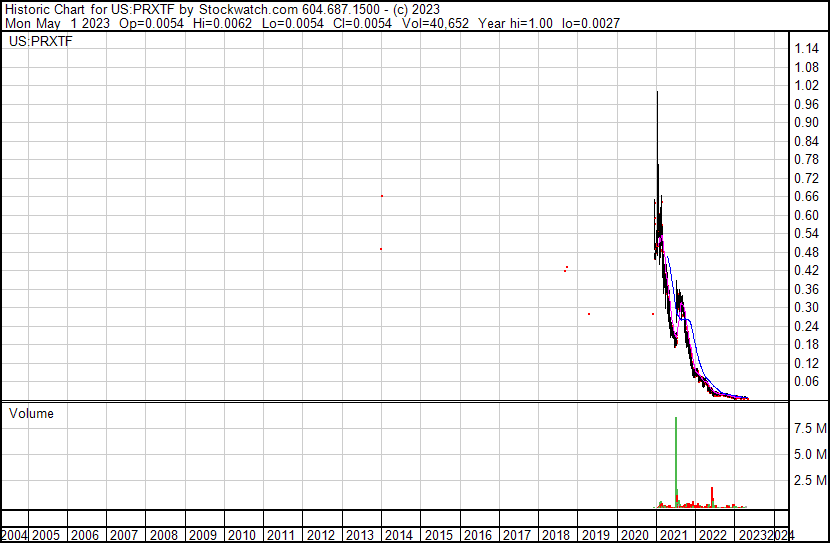Select the 2021 year marker on time axis
Image resolution: width=830 pixels, height=543 pixels.
click(x=672, y=535)
